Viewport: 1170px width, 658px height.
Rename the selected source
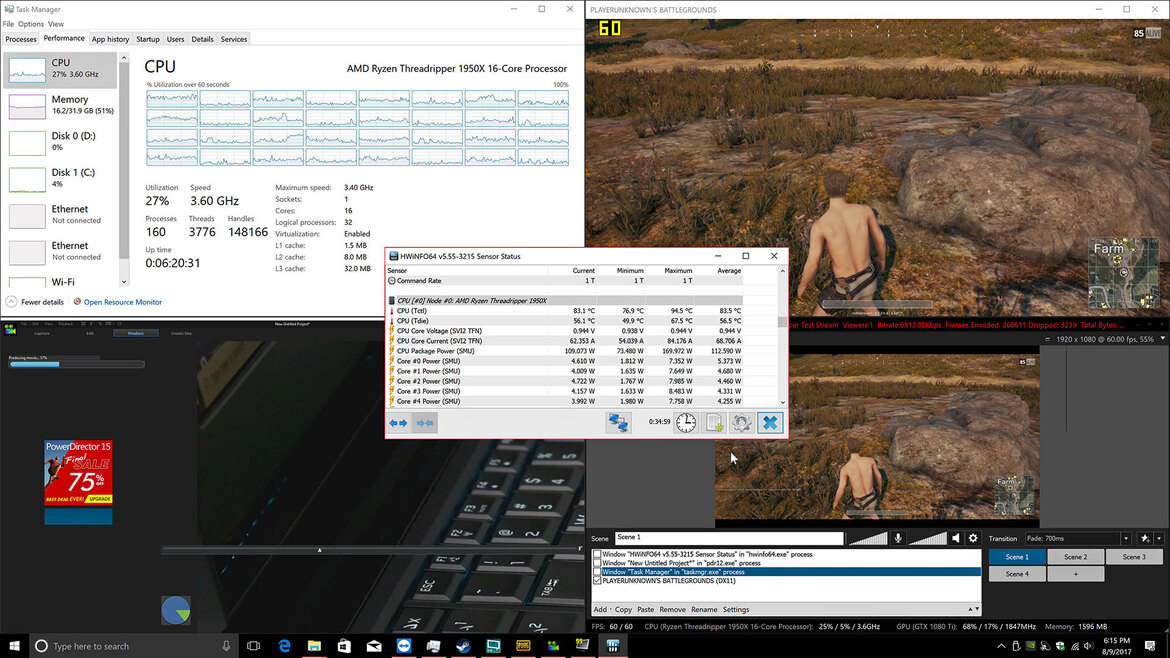tap(704, 610)
